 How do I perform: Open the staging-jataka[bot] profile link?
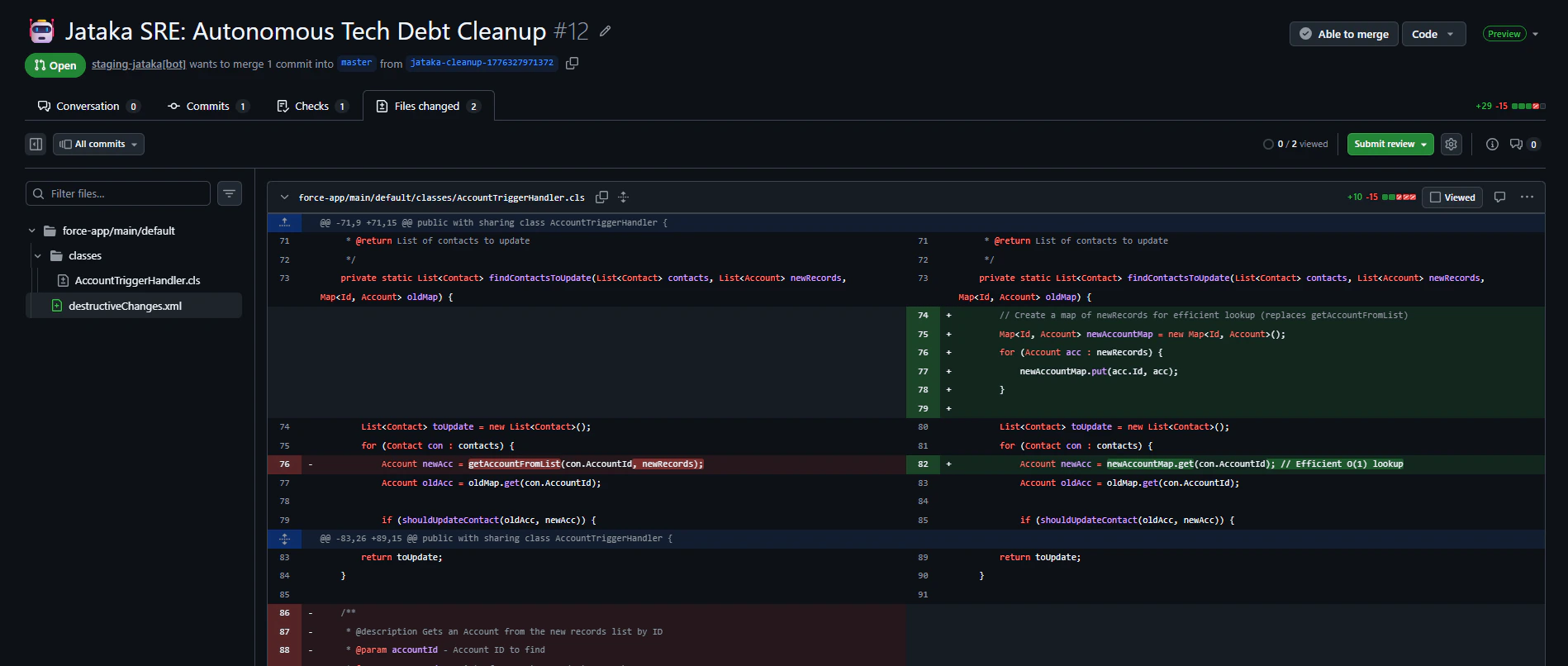[x=139, y=64]
